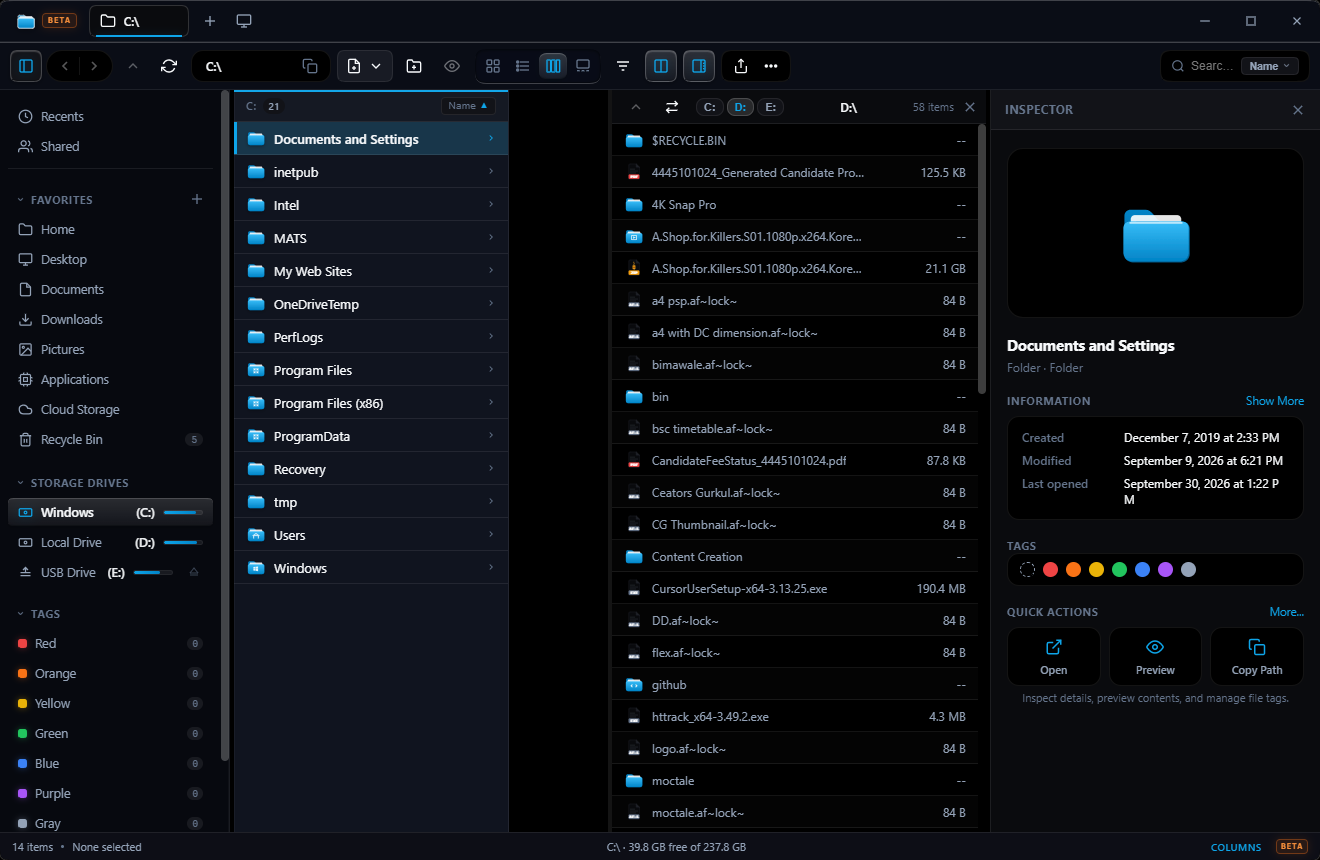1320x860 pixels.
Task: Eject the USB Drive (E:)
Action: 194,572
